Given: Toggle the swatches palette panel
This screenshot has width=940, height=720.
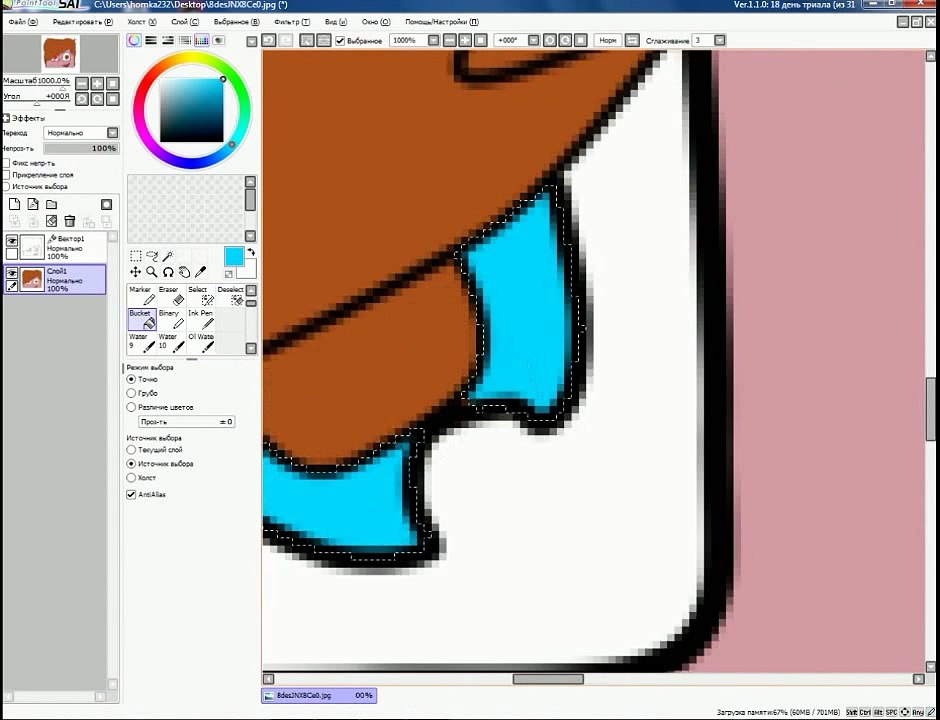Looking at the screenshot, I should coord(202,40).
